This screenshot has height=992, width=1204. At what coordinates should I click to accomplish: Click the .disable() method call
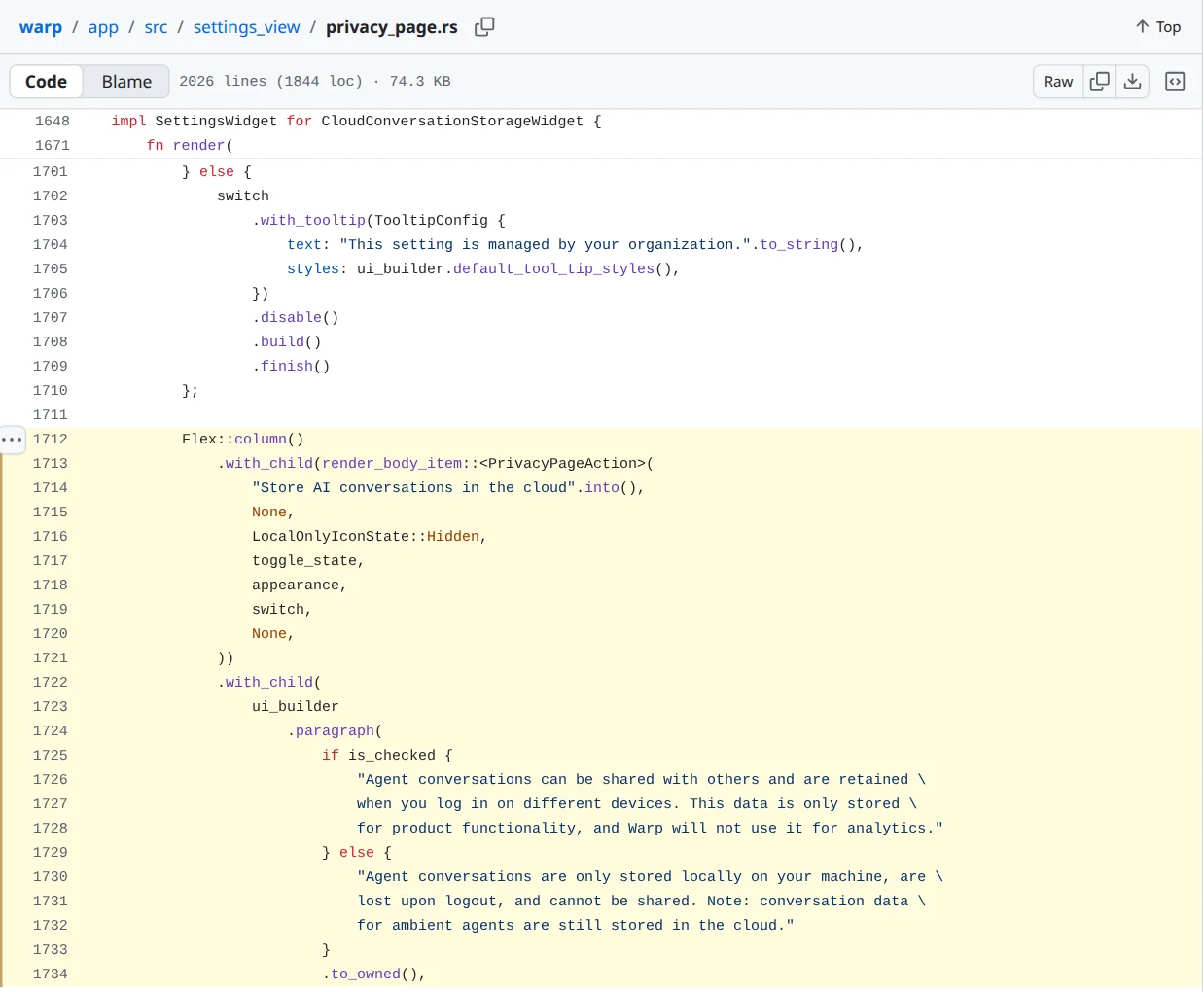tap(296, 318)
